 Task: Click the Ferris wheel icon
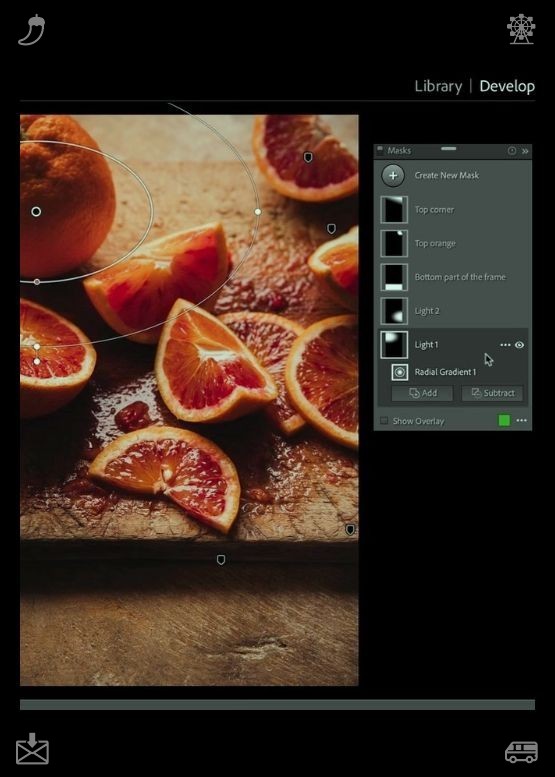tap(521, 29)
